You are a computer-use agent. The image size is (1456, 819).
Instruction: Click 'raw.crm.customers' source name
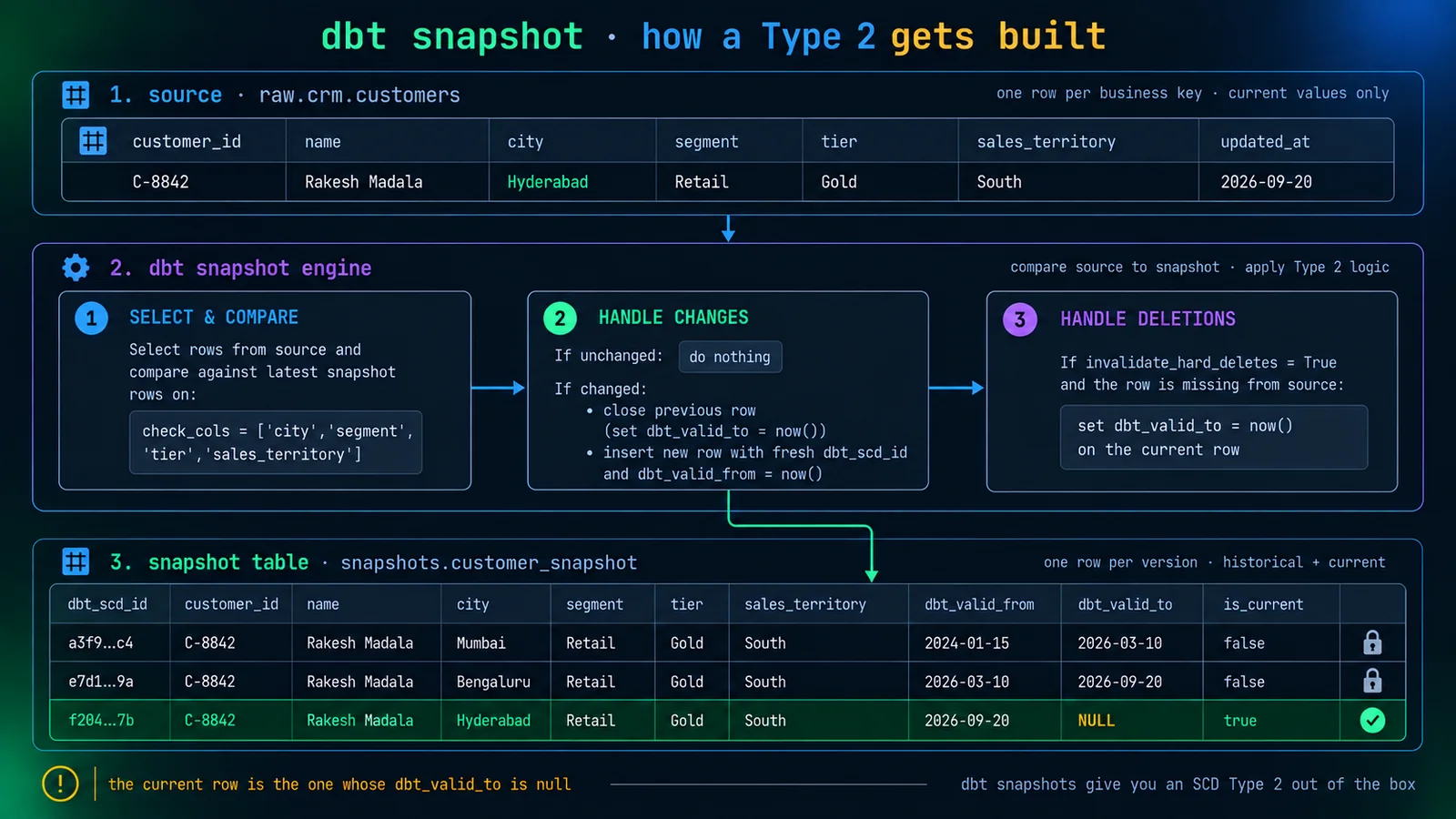359,95
